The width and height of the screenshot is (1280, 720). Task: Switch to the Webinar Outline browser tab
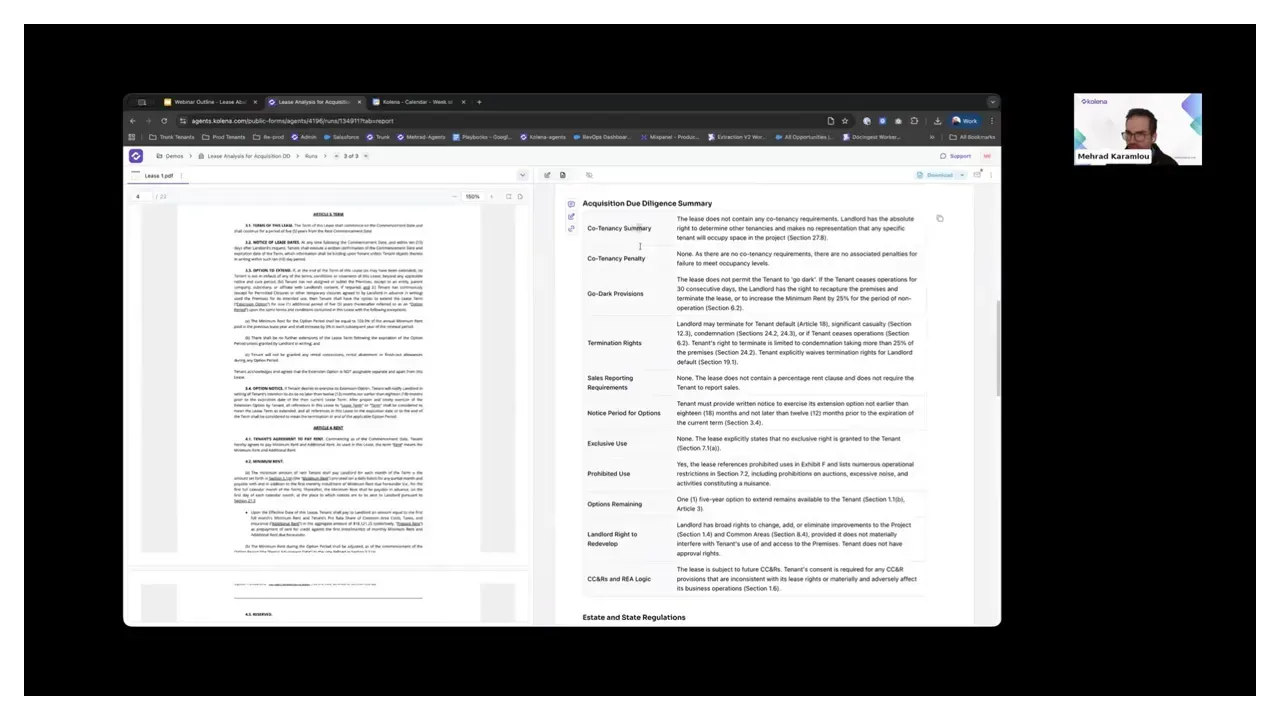pos(205,101)
